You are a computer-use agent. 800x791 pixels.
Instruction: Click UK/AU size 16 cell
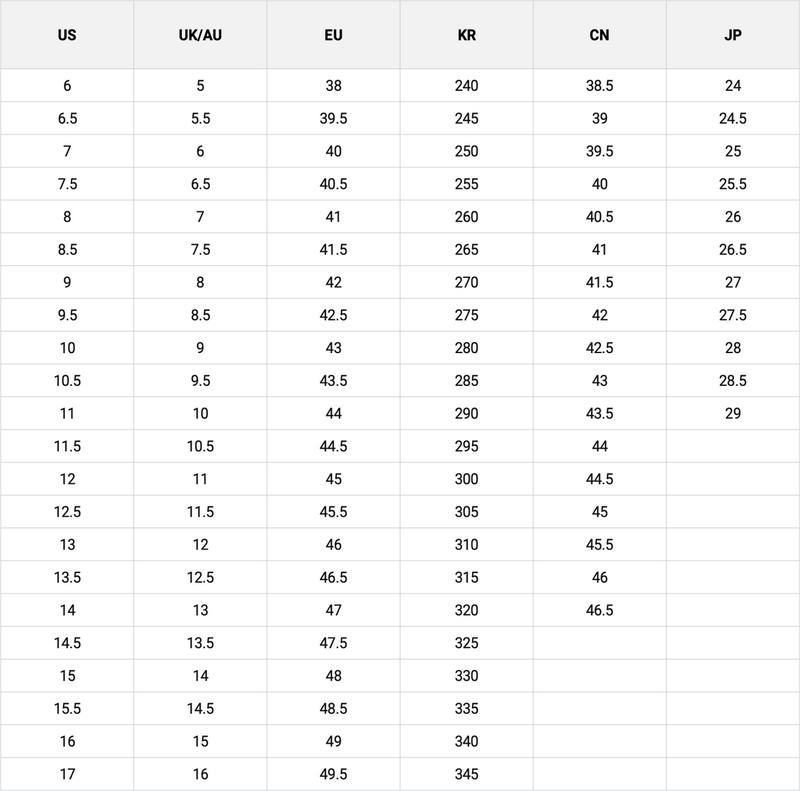point(200,774)
